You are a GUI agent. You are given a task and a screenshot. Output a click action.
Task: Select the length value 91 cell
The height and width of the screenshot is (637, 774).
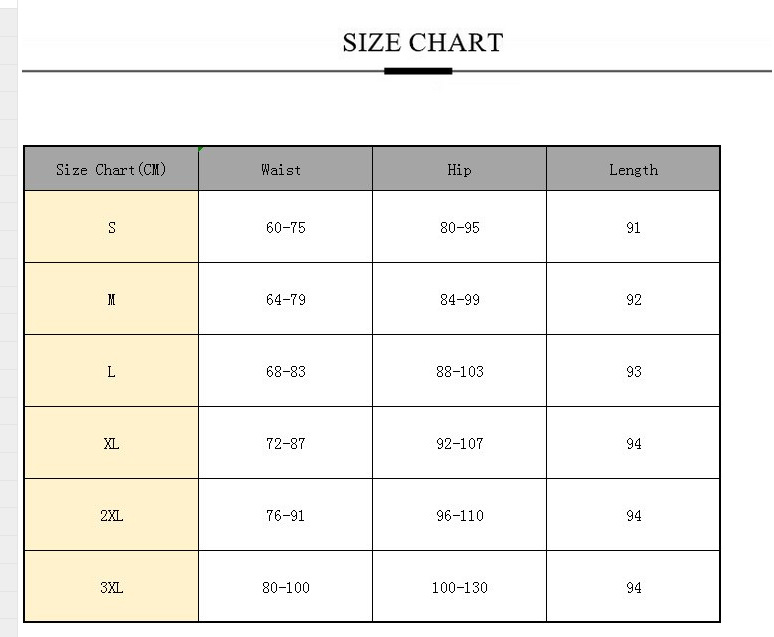(633, 227)
